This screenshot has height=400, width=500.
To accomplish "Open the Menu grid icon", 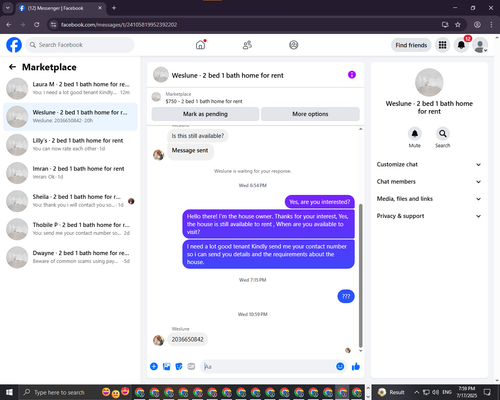I will 442,45.
